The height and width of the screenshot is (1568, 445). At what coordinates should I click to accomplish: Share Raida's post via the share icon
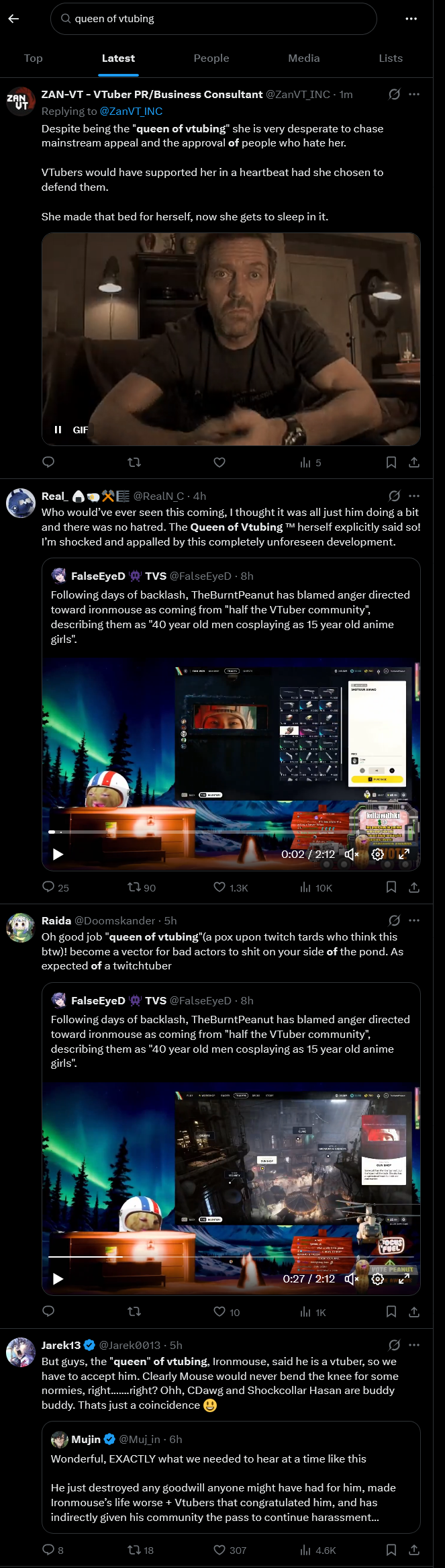414,1312
